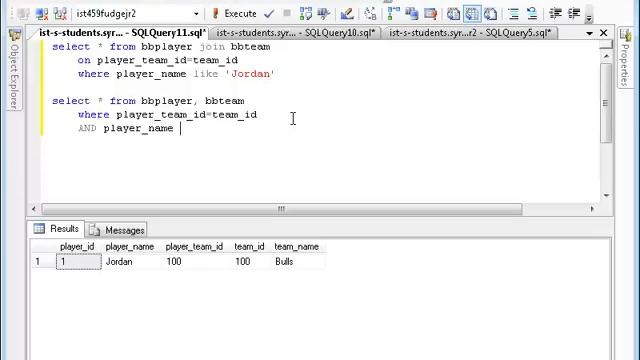Switch to the SQLQuery5.sql tab
The image size is (640, 360).
click(x=470, y=33)
